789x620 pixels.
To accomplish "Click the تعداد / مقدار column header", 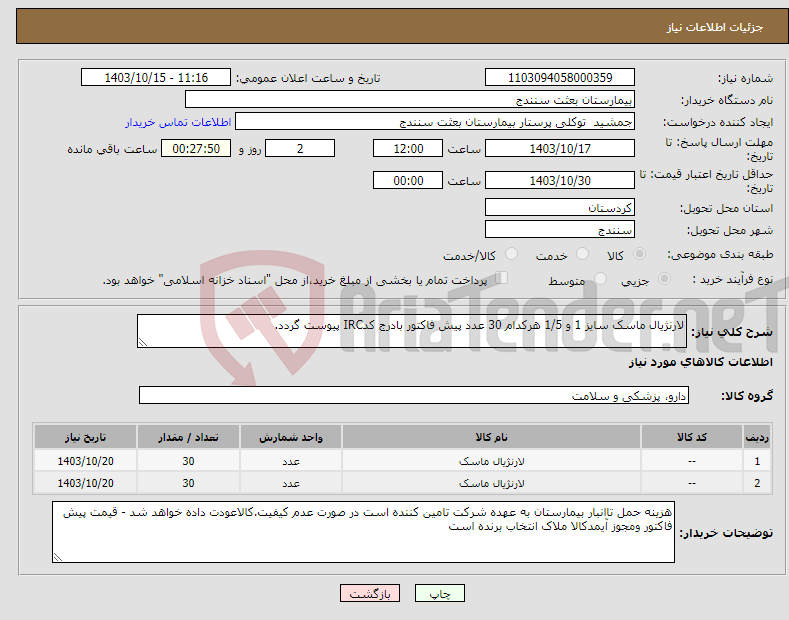I will coord(188,437).
